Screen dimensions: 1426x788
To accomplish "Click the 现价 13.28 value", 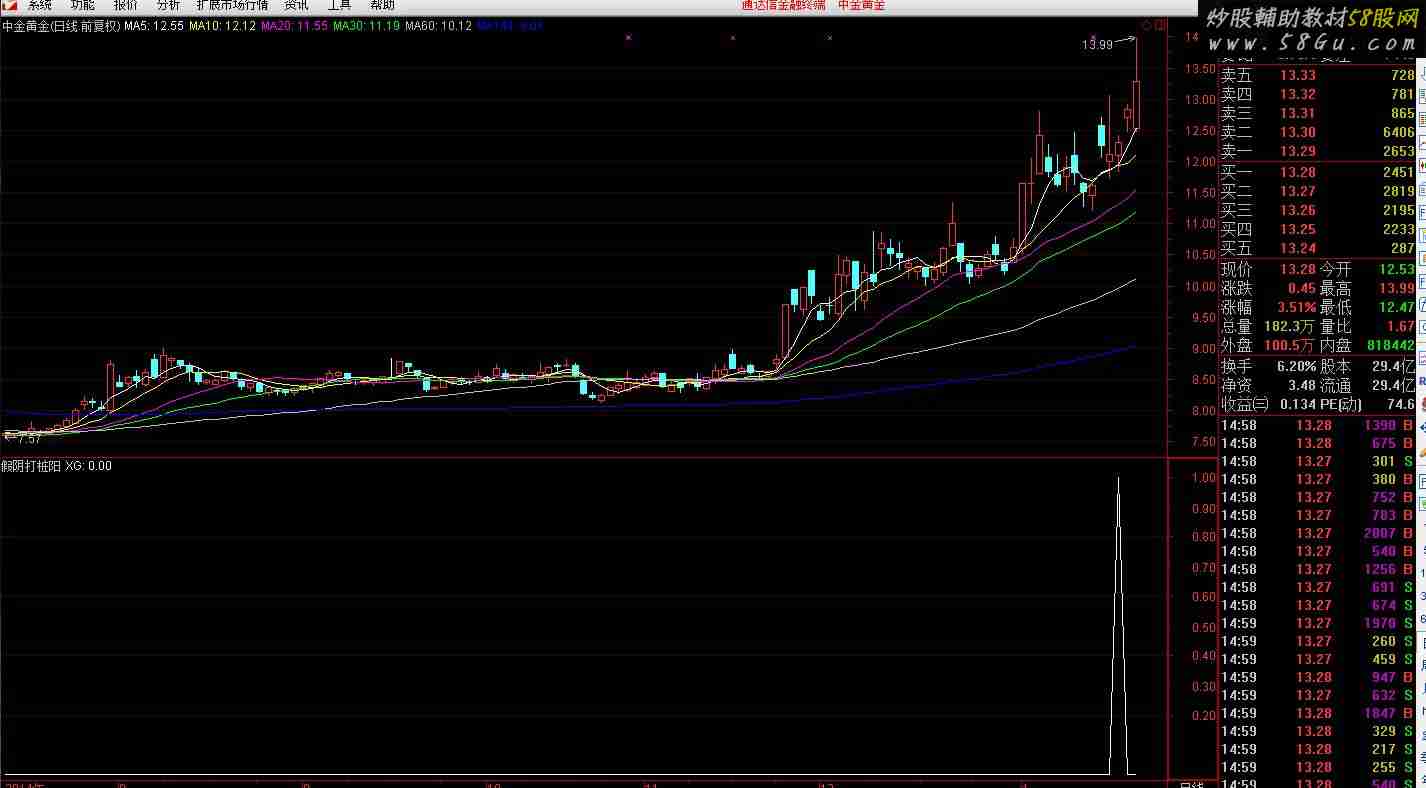I will (1297, 269).
